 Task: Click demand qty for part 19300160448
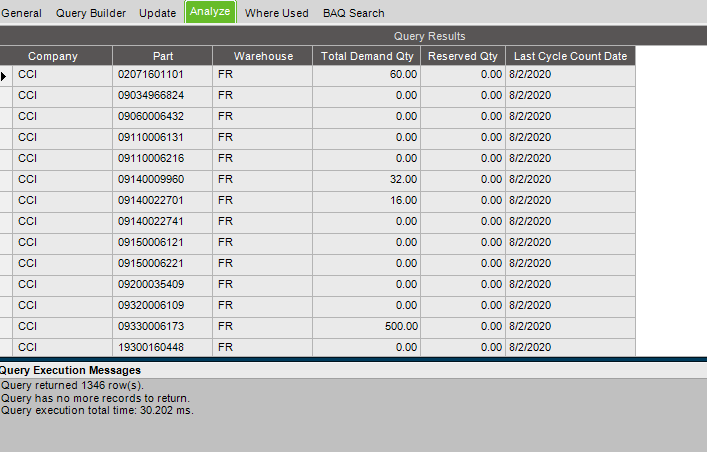tap(367, 347)
